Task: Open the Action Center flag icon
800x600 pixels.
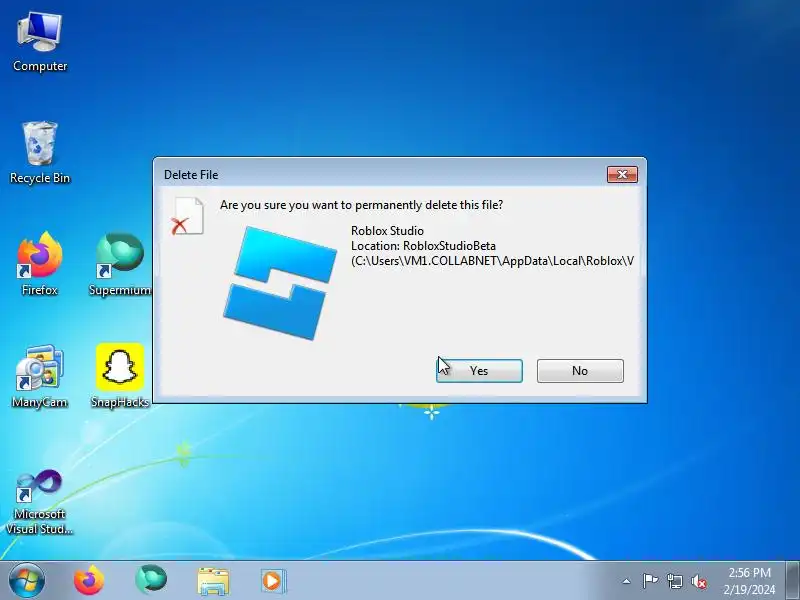Action: [x=650, y=581]
